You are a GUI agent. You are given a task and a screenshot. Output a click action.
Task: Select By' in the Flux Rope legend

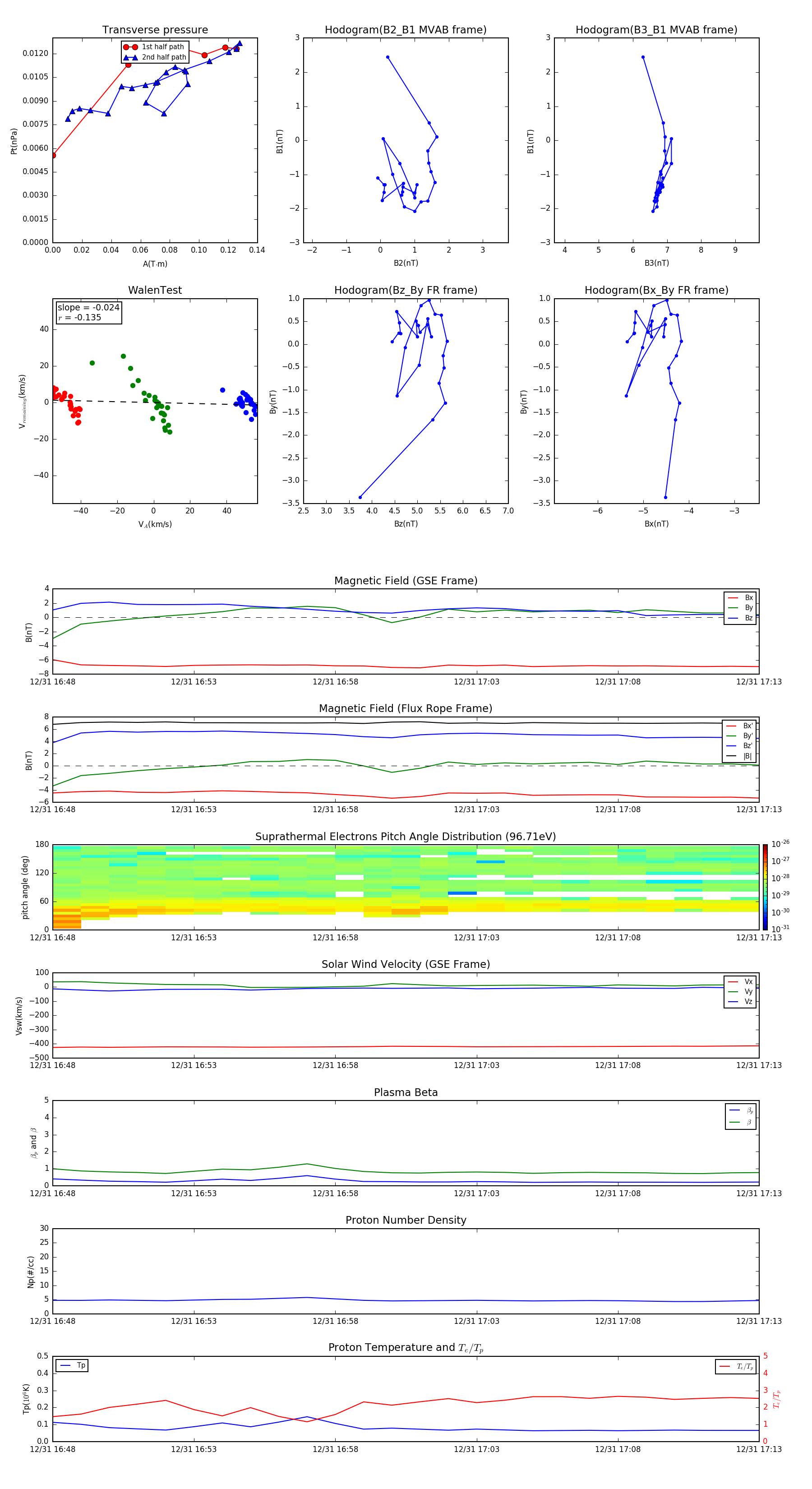(740, 736)
